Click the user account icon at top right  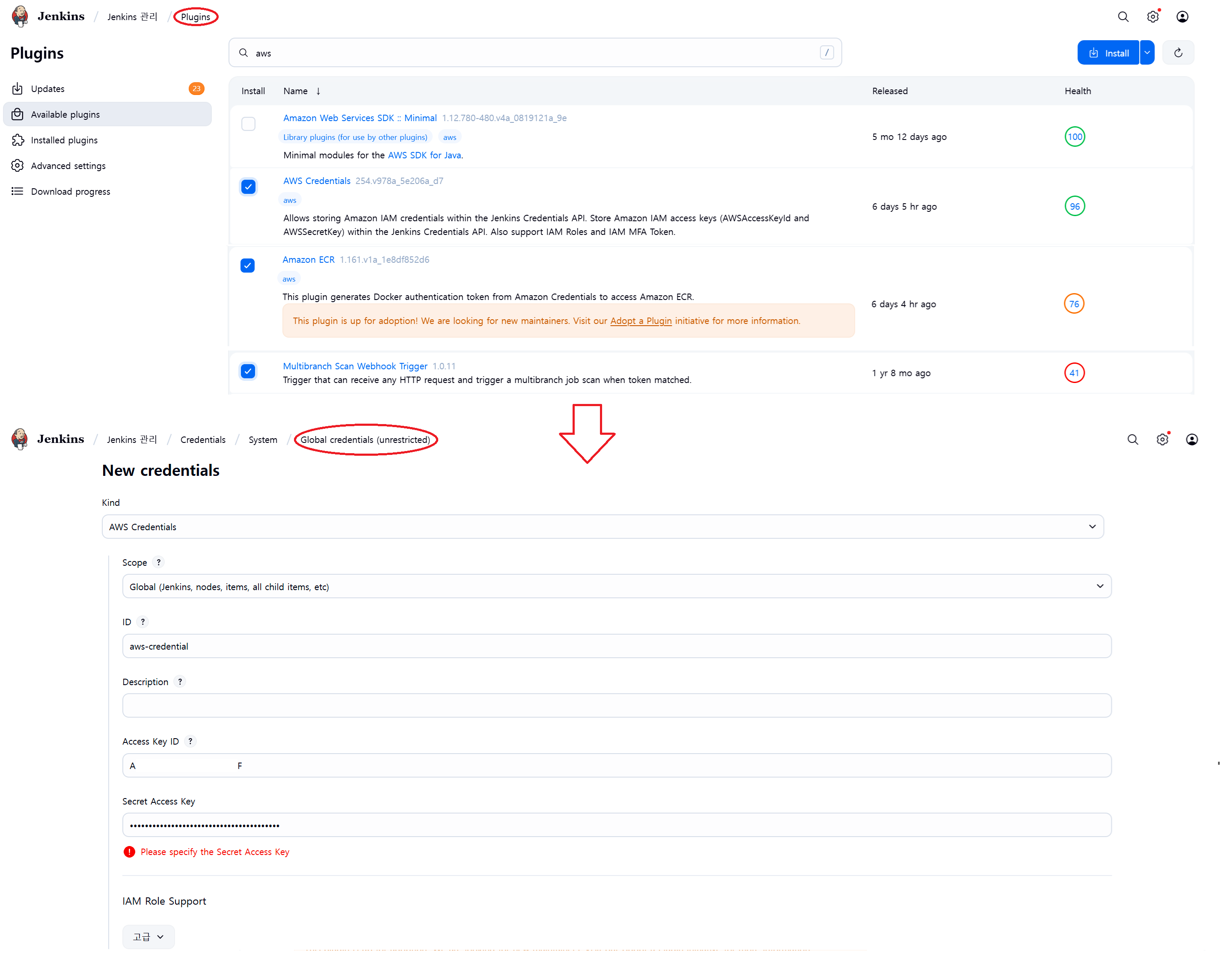[1182, 17]
